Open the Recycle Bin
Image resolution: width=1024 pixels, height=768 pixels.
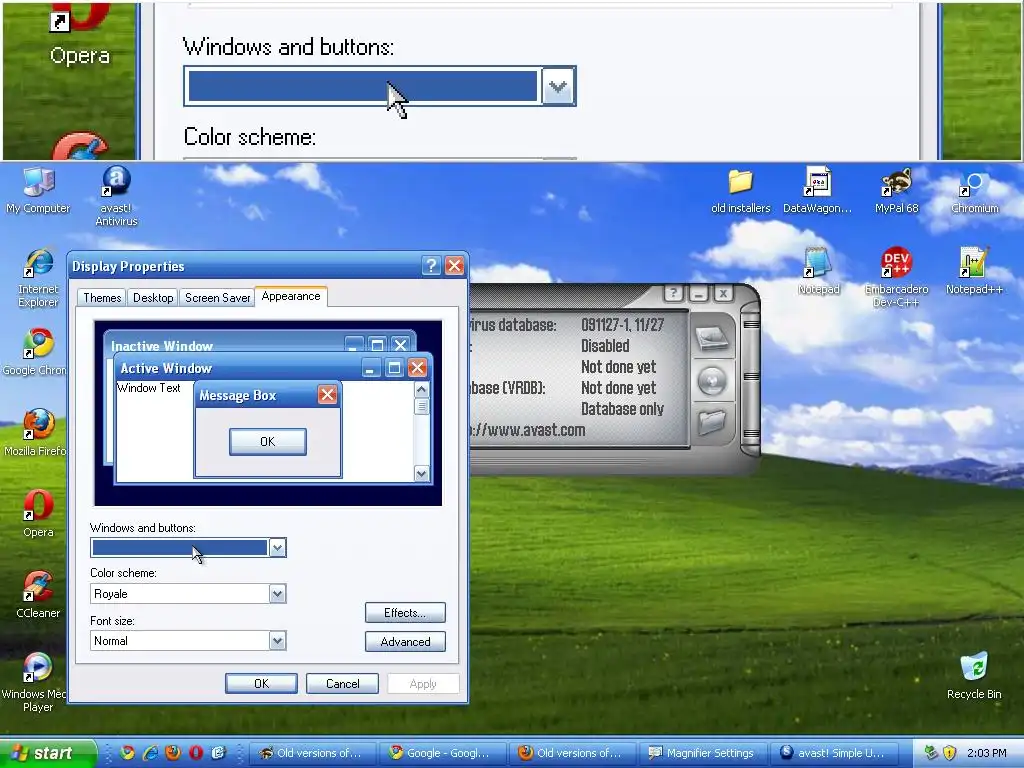[x=974, y=677]
